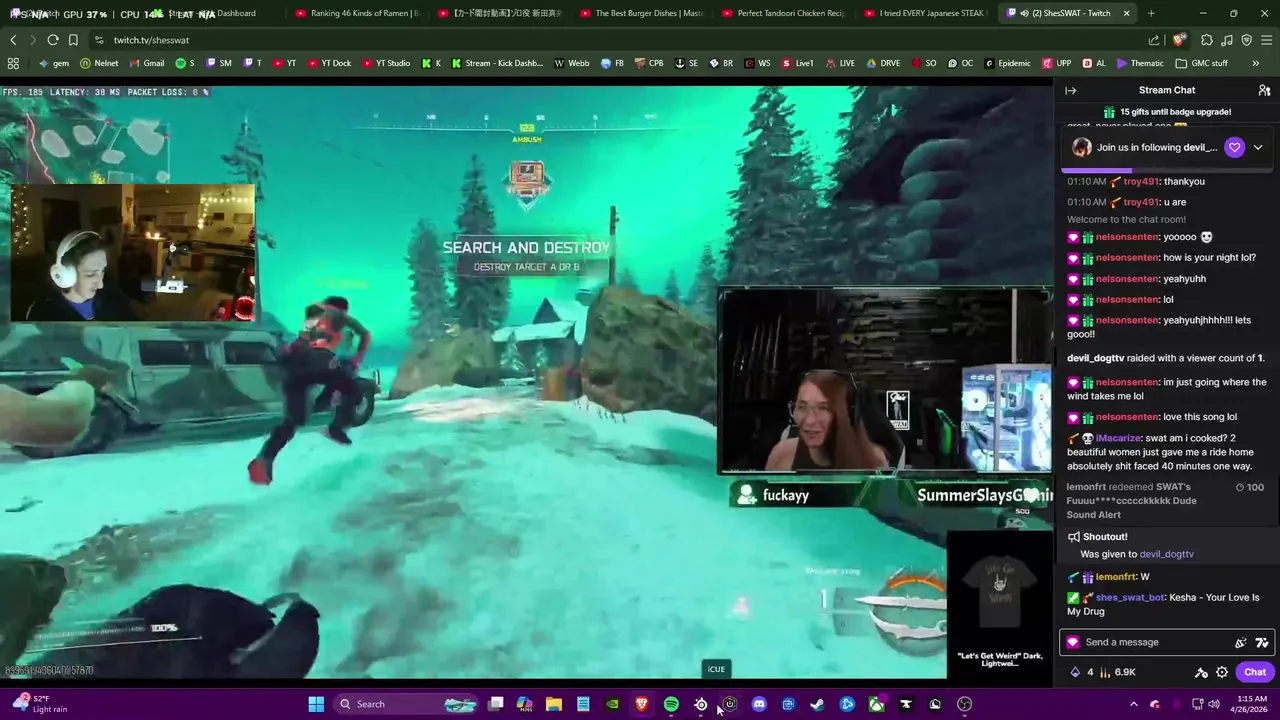Open the chat community users list
1280x720 pixels.
click(1264, 90)
